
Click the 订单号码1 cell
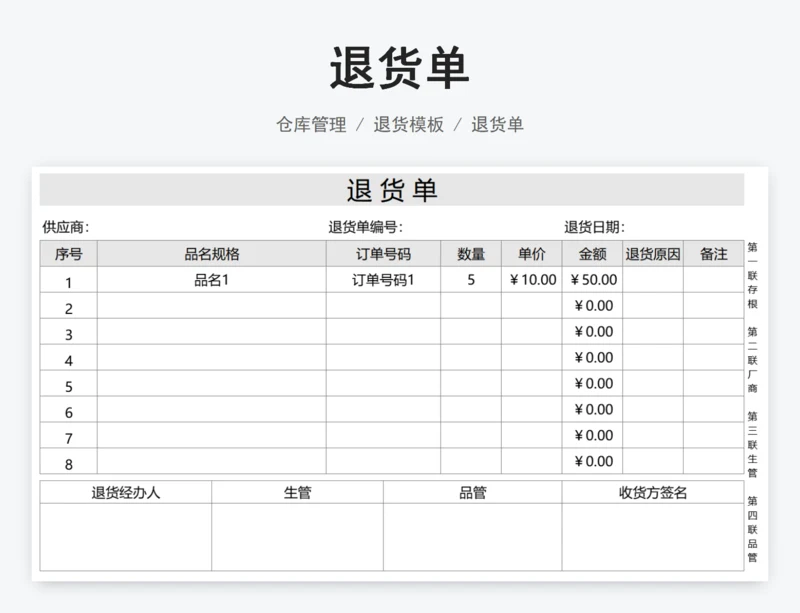tap(383, 280)
